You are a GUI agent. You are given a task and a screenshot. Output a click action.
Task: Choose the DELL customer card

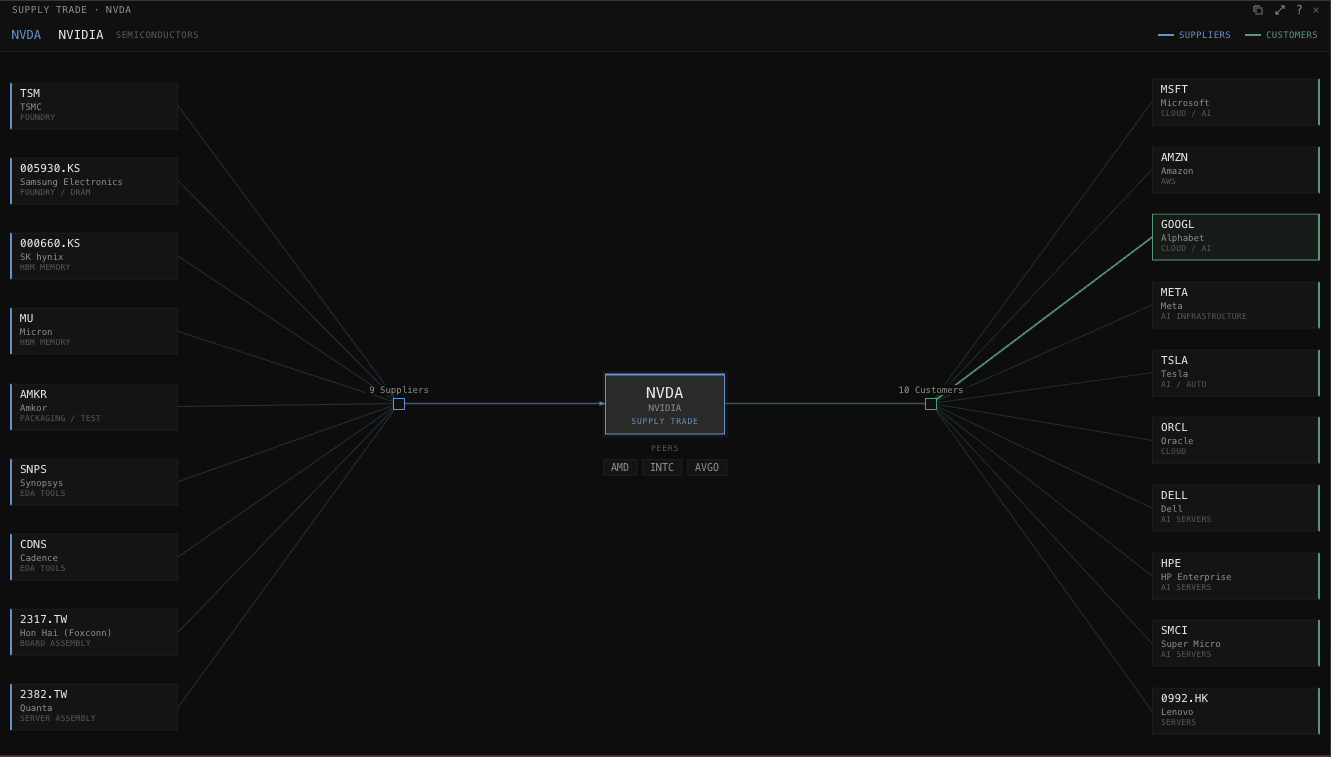[x=1236, y=508]
